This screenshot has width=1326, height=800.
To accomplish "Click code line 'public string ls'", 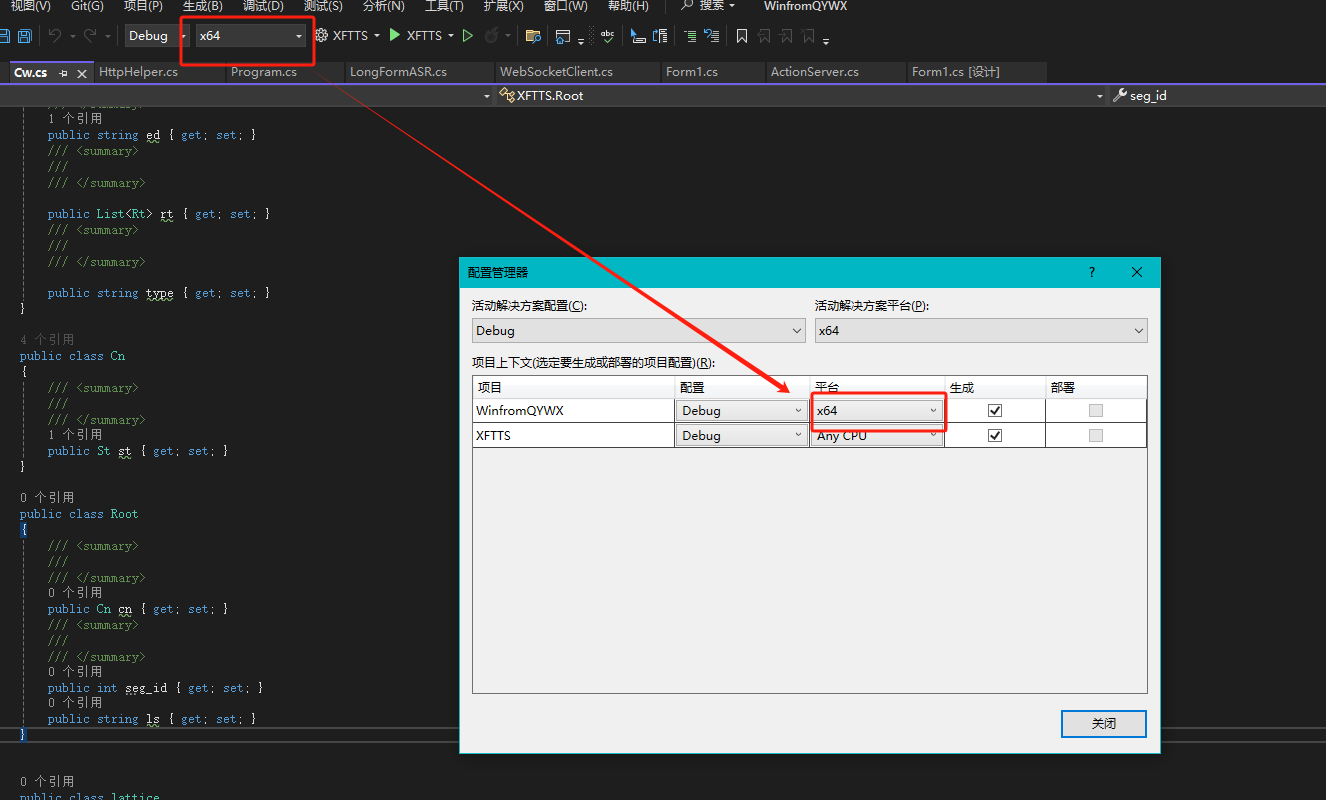I will pos(151,719).
